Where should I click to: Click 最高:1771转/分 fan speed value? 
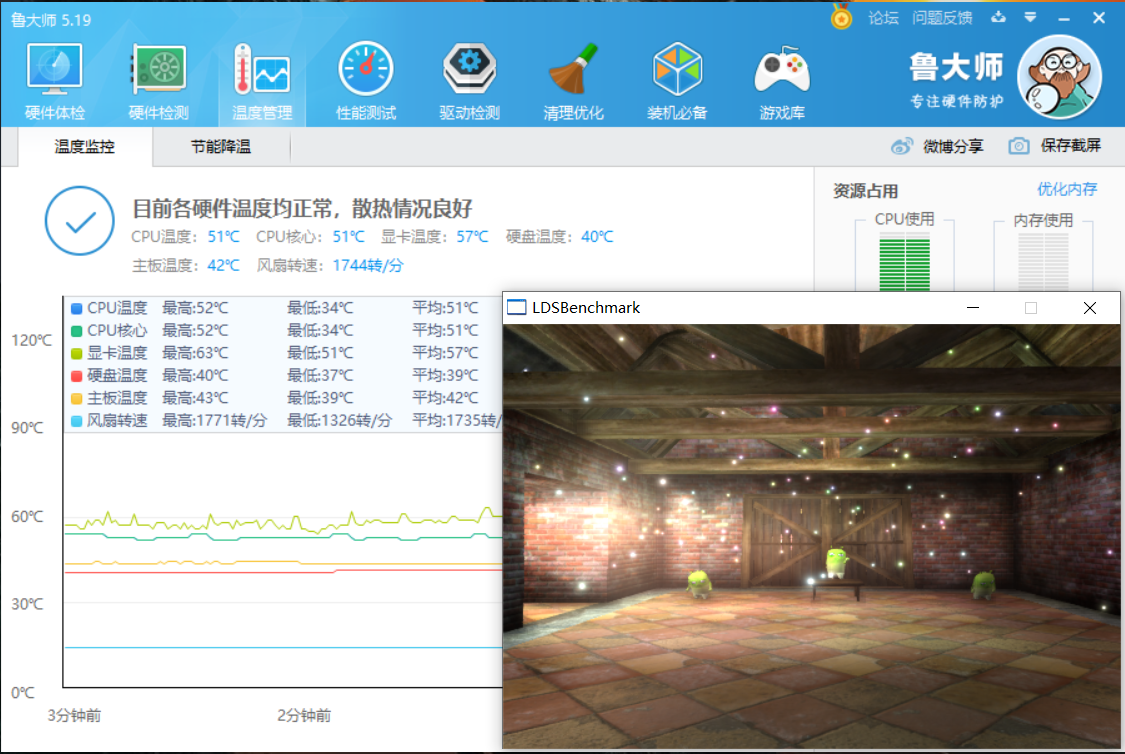[214, 420]
